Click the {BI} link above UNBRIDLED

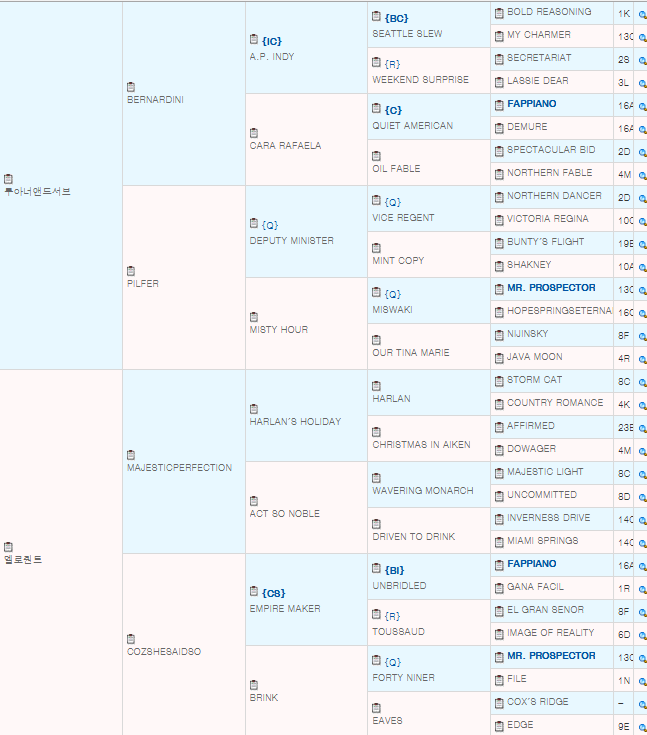click(x=394, y=570)
